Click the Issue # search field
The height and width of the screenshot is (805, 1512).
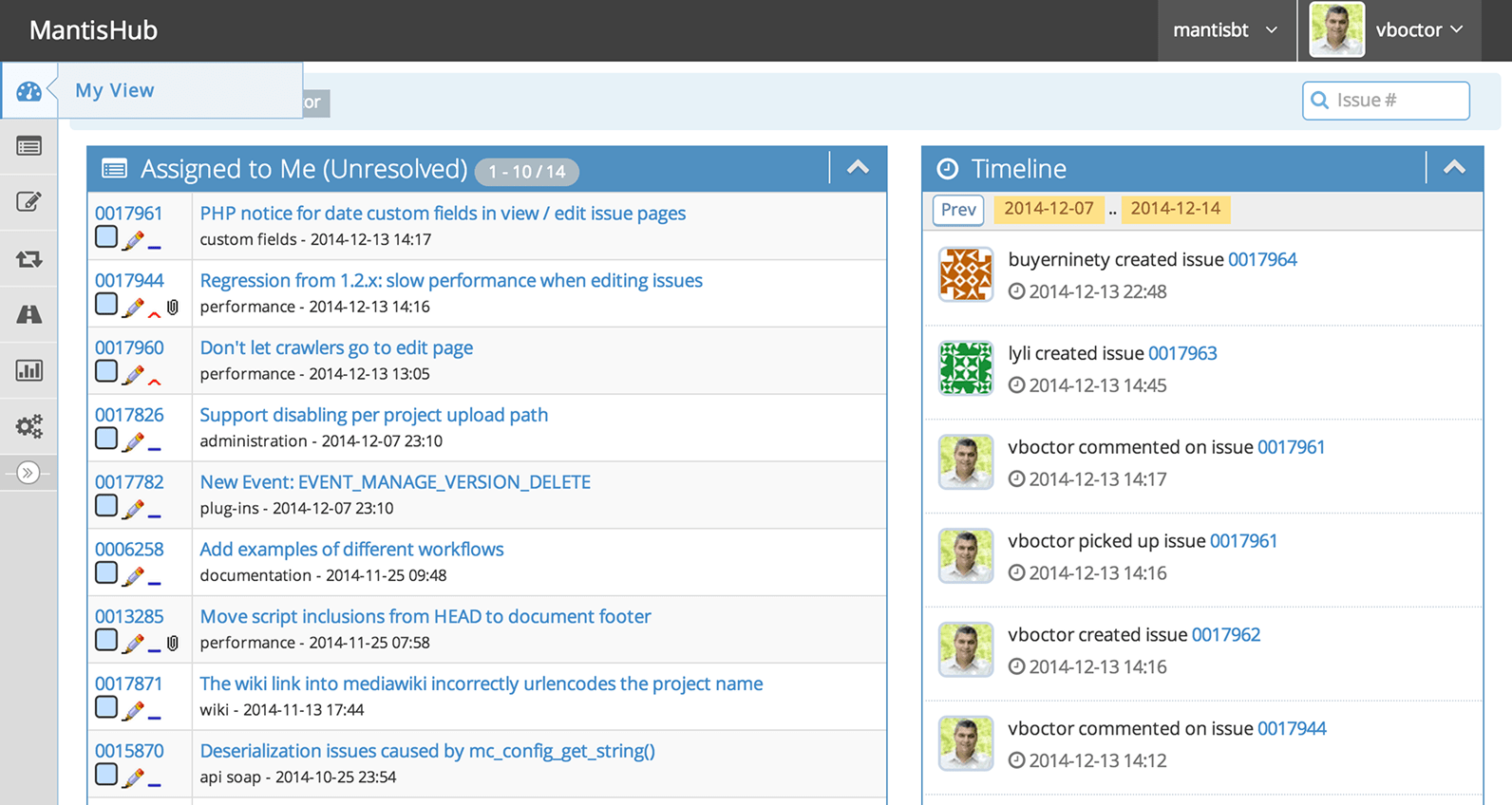[x=1396, y=101]
